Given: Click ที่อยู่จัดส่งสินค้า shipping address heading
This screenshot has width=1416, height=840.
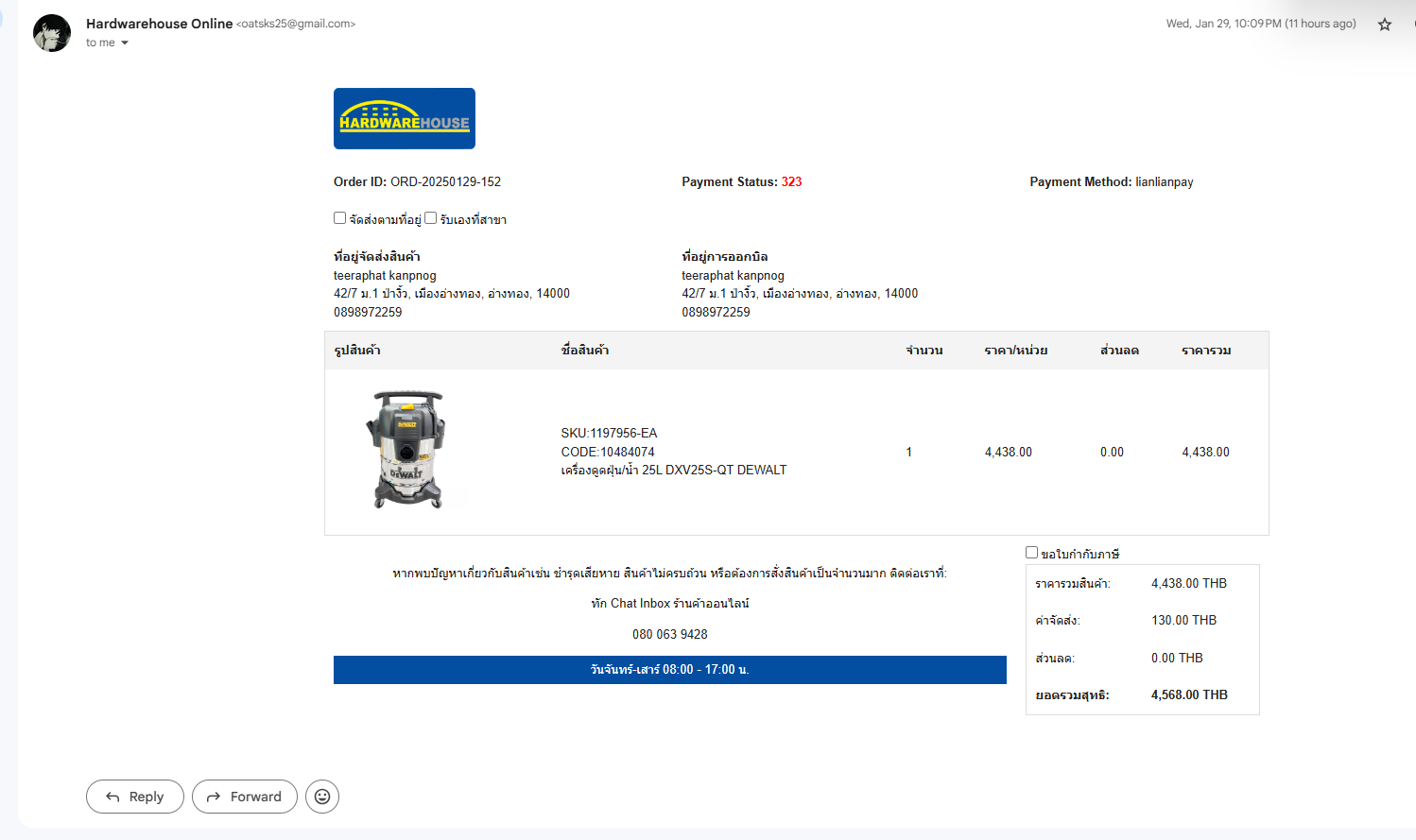Looking at the screenshot, I should click(377, 256).
